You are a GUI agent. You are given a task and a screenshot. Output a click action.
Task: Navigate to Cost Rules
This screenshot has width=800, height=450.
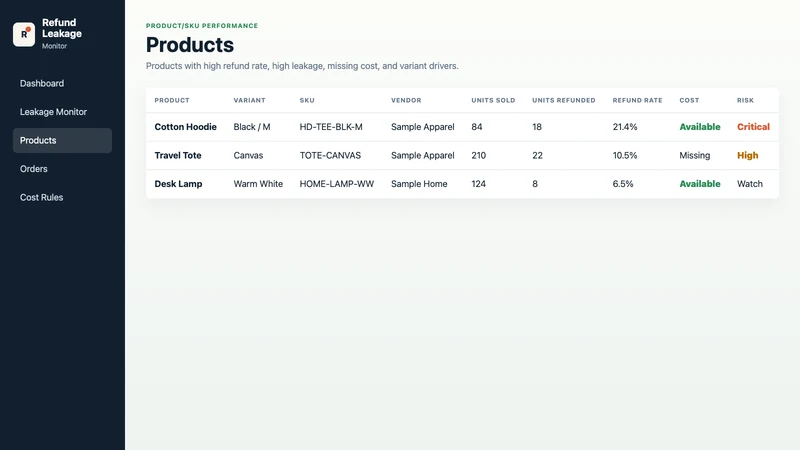[x=62, y=197]
